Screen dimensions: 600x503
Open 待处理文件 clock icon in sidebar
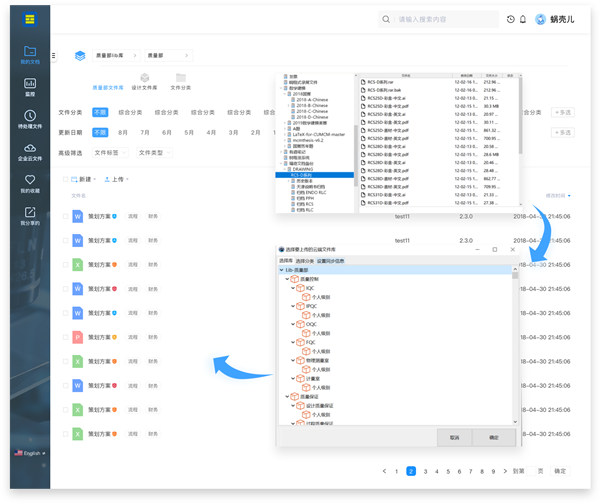[x=30, y=121]
